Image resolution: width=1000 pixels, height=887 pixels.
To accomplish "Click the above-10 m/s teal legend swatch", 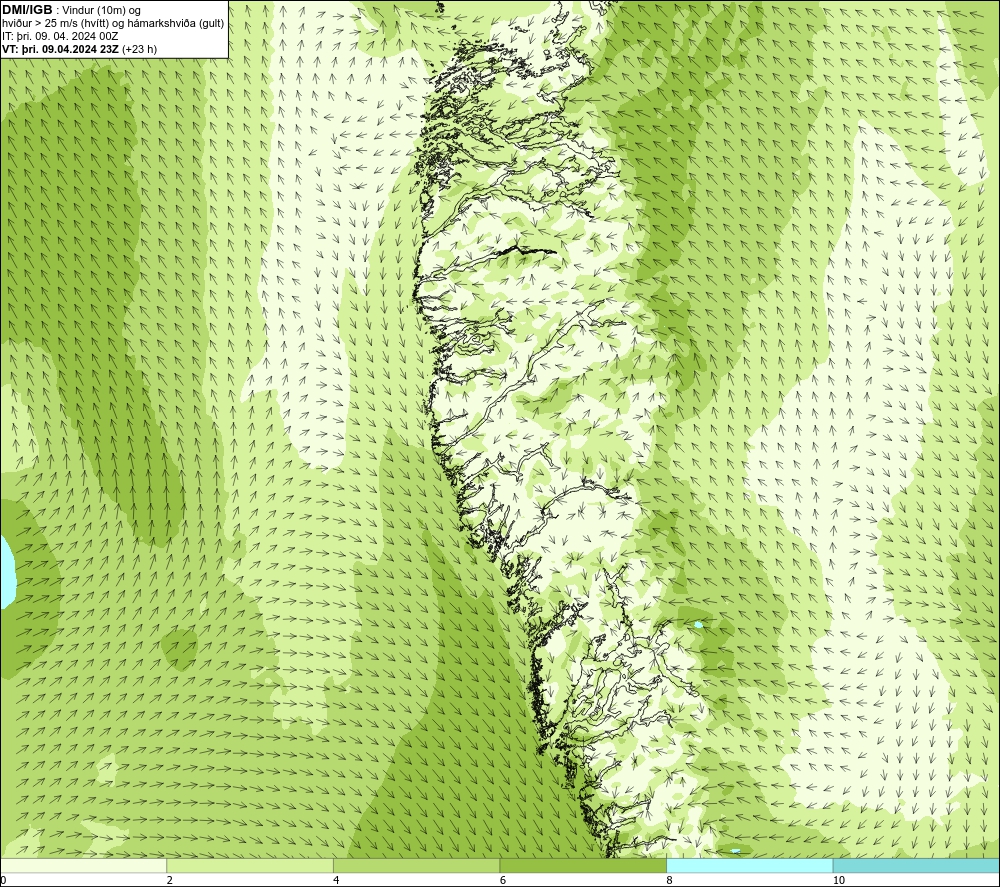I will click(916, 865).
